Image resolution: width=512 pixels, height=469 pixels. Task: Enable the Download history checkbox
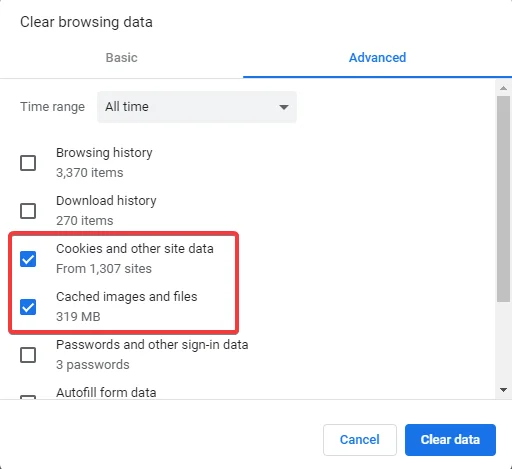pos(28,211)
